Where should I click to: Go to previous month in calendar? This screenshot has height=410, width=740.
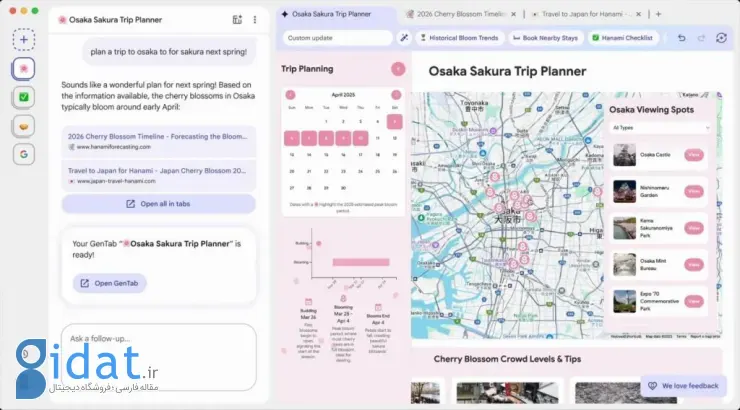tap(290, 95)
